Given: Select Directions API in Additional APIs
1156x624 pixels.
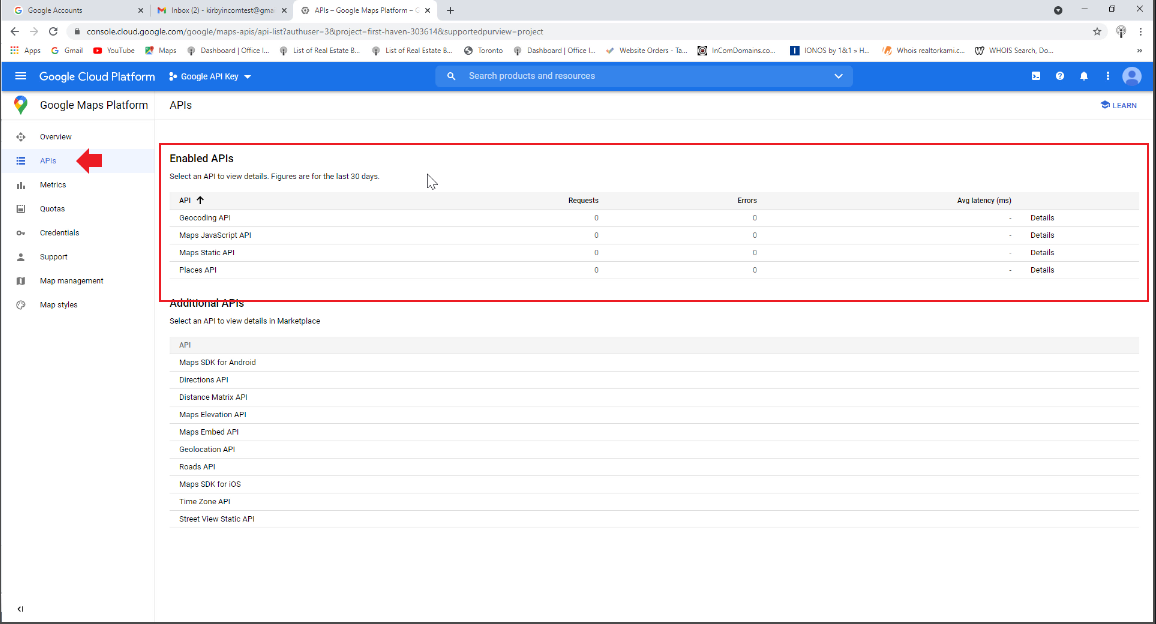Looking at the screenshot, I should pos(204,380).
